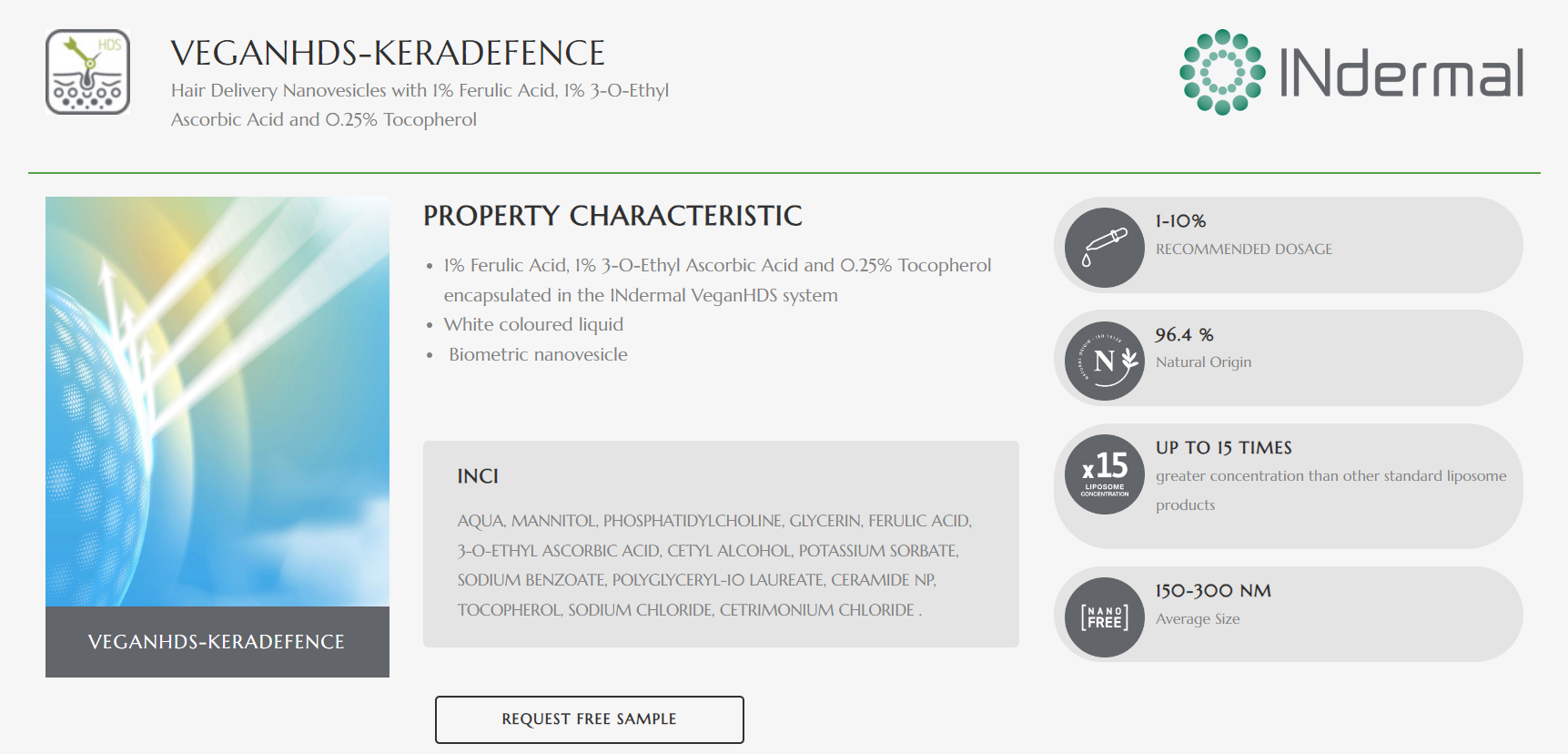
Task: Click the HDS hair follicle icon
Action: (88, 72)
